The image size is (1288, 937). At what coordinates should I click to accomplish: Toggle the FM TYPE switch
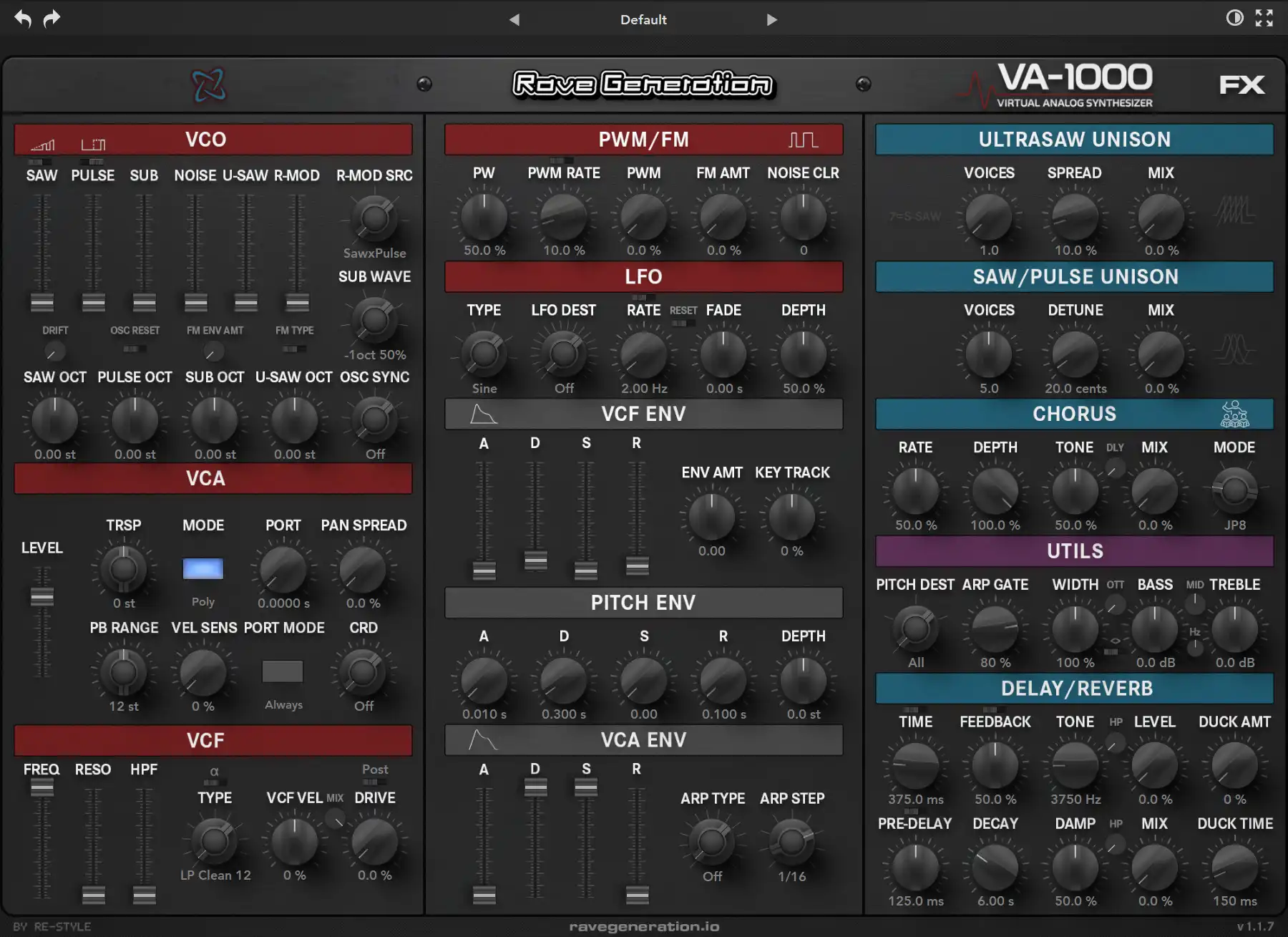coord(293,349)
